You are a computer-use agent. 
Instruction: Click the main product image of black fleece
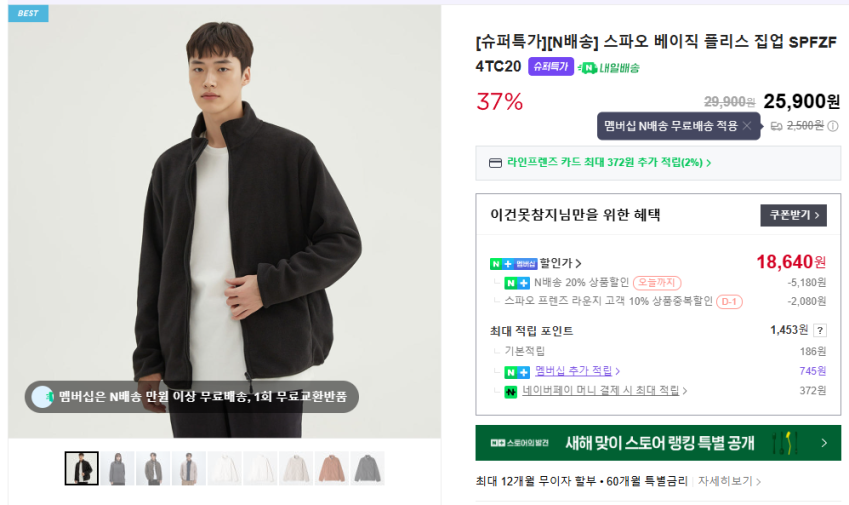point(224,221)
